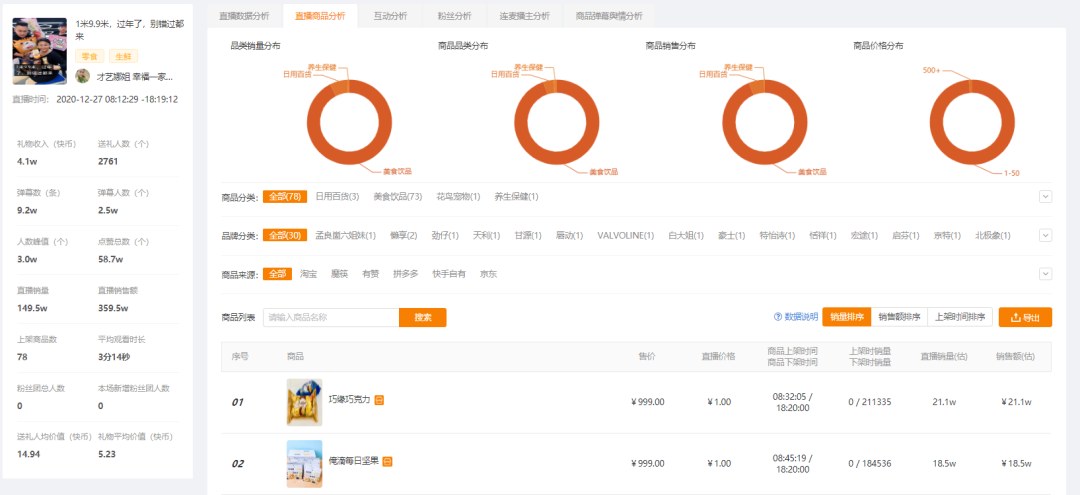Screen dimensions: 1080x495
Task: Click the 巧缘巧克力 product thumbnail
Action: point(304,402)
